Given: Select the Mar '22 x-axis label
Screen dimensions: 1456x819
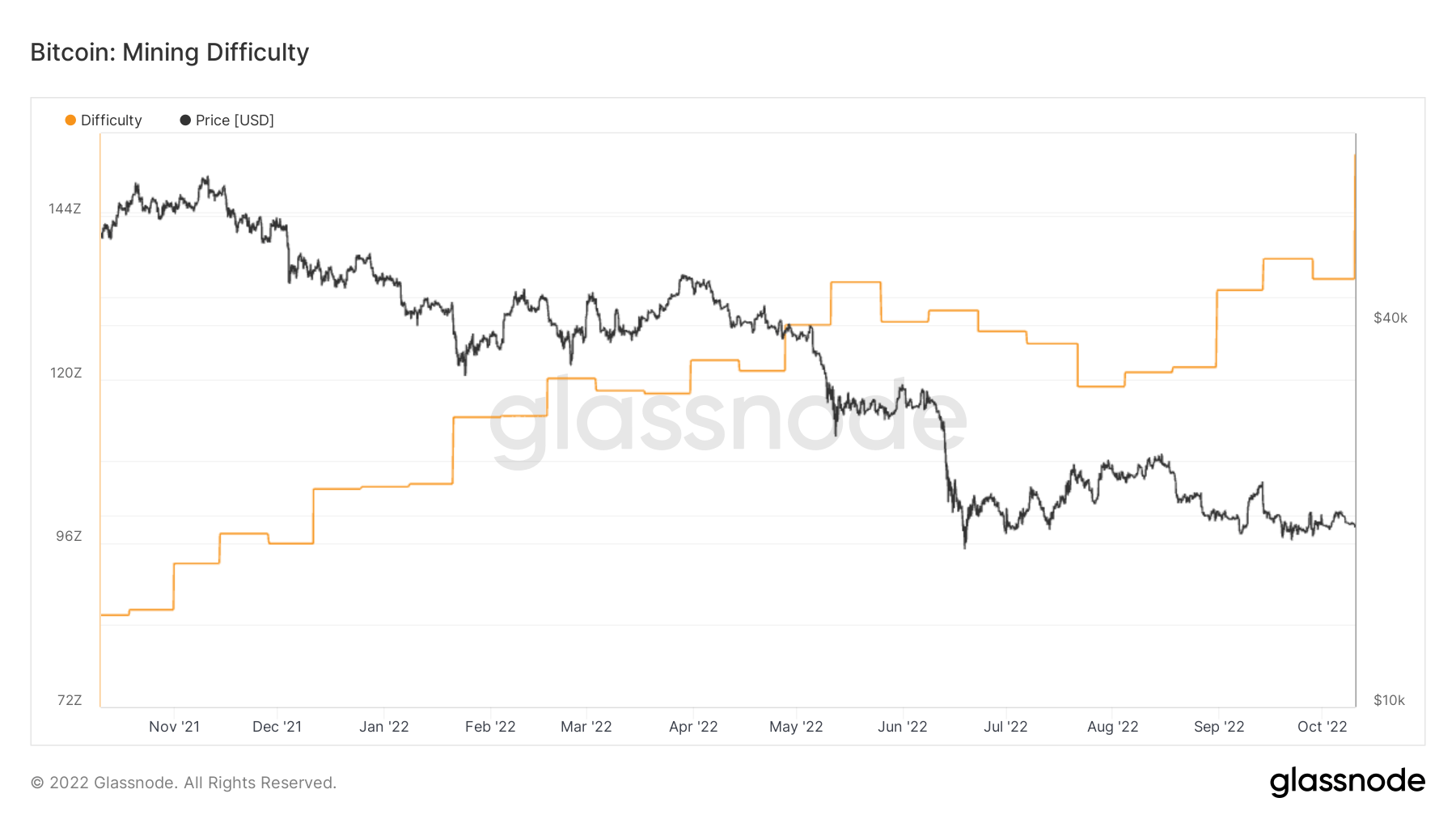Looking at the screenshot, I should click(586, 727).
